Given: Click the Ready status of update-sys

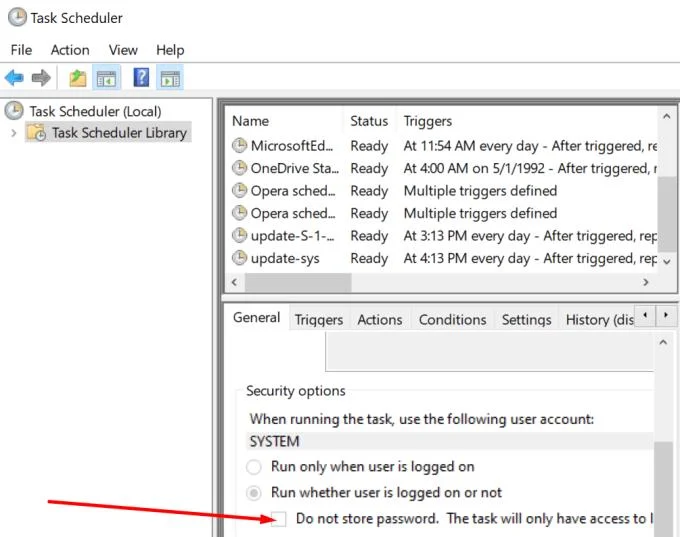Looking at the screenshot, I should pyautogui.click(x=369, y=259).
